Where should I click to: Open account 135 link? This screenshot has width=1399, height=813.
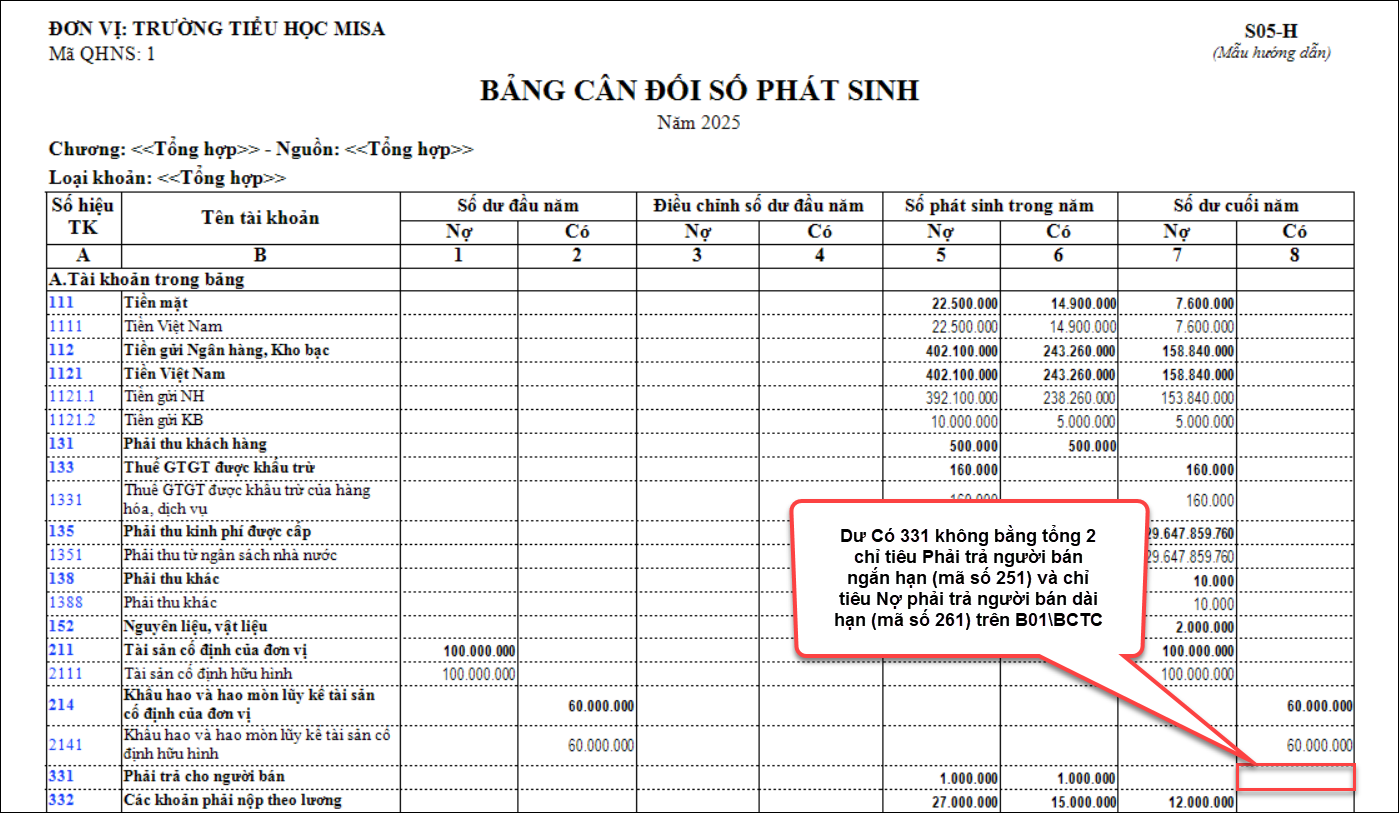coord(60,531)
